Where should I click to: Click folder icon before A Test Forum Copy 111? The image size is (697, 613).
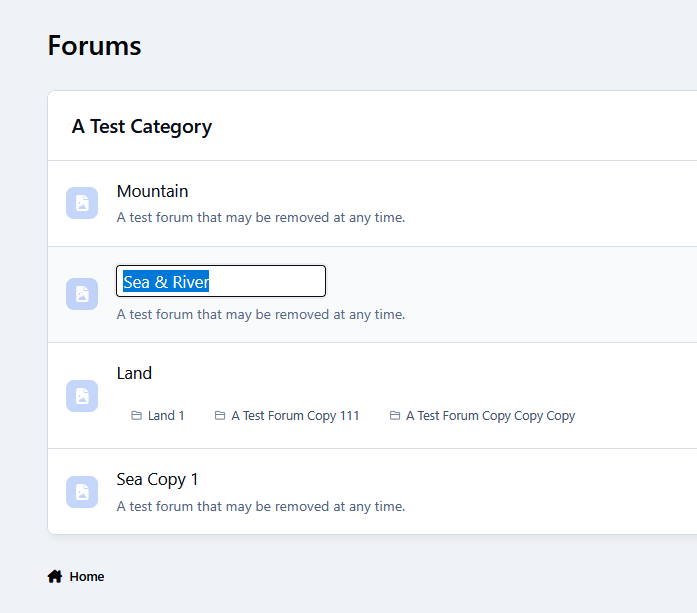click(x=220, y=416)
